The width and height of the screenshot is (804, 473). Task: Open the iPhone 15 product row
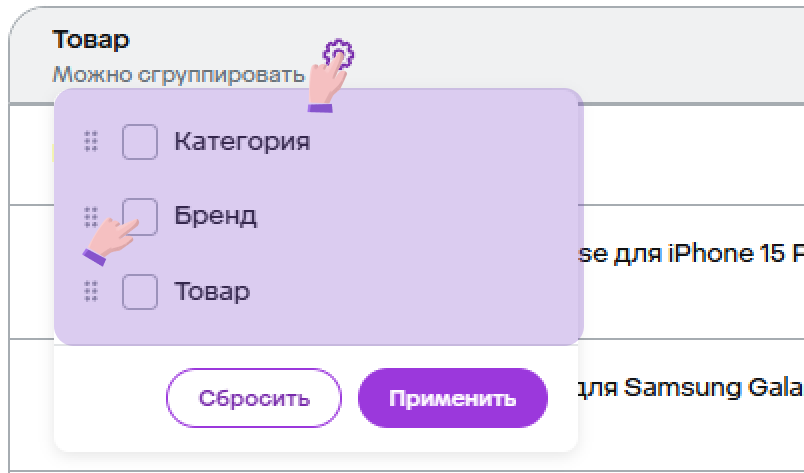(x=692, y=254)
